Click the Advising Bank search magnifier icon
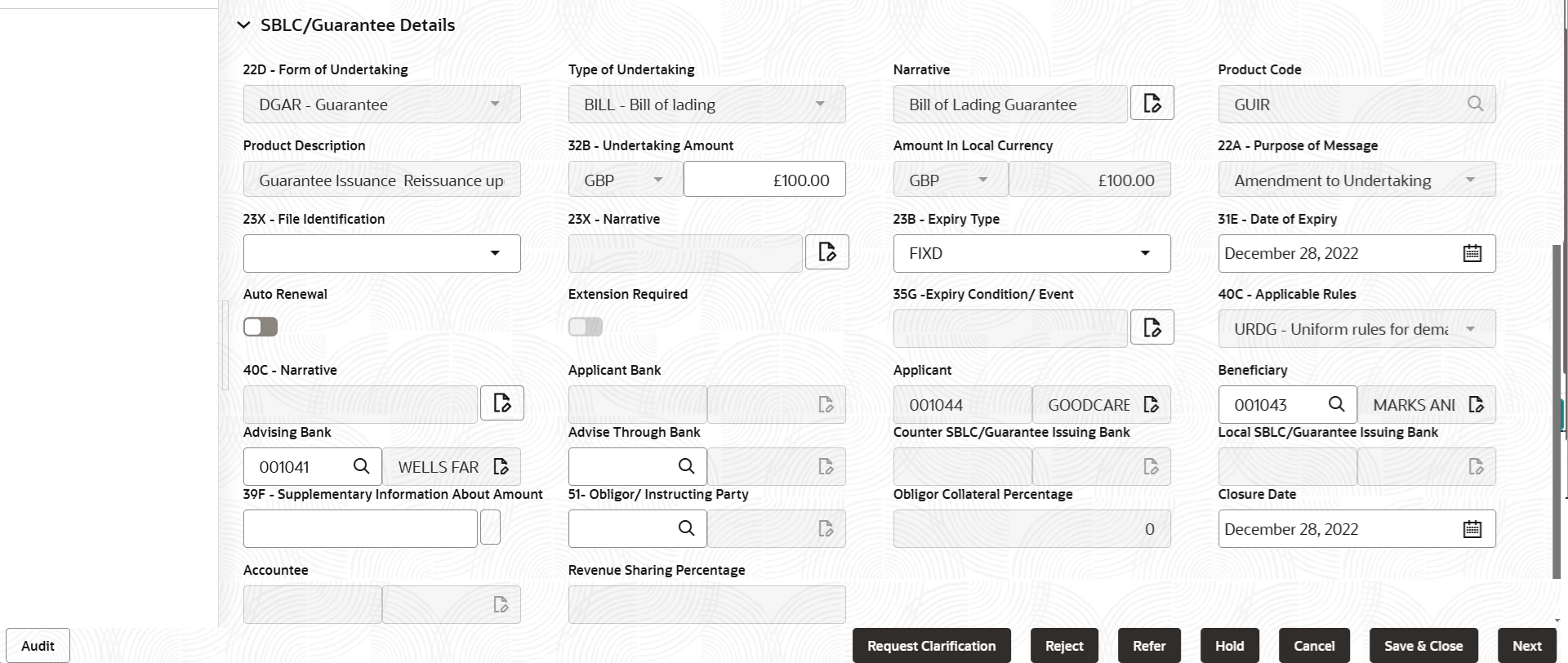The width and height of the screenshot is (1568, 663). tap(361, 466)
